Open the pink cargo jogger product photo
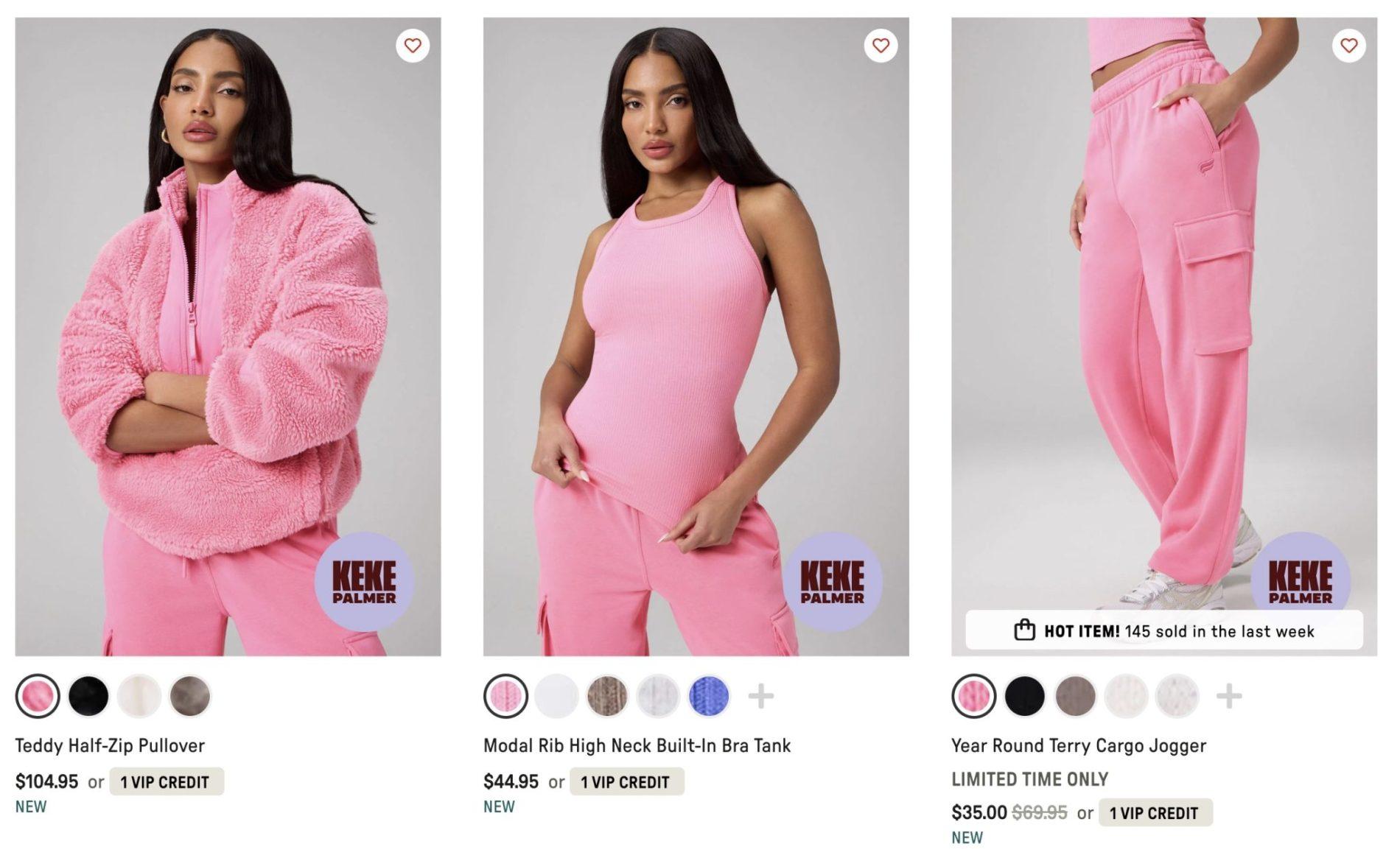1400x858 pixels. click(x=1163, y=337)
